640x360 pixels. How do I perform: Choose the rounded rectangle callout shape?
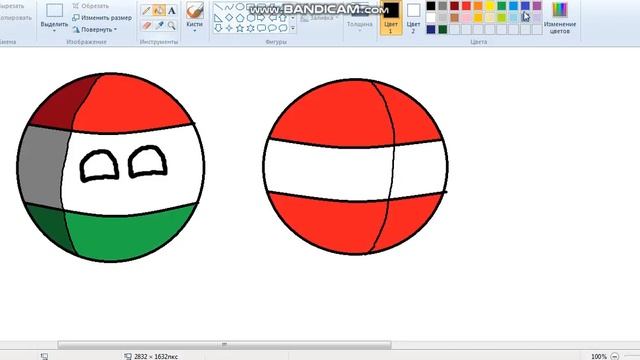pyautogui.click(x=261, y=28)
